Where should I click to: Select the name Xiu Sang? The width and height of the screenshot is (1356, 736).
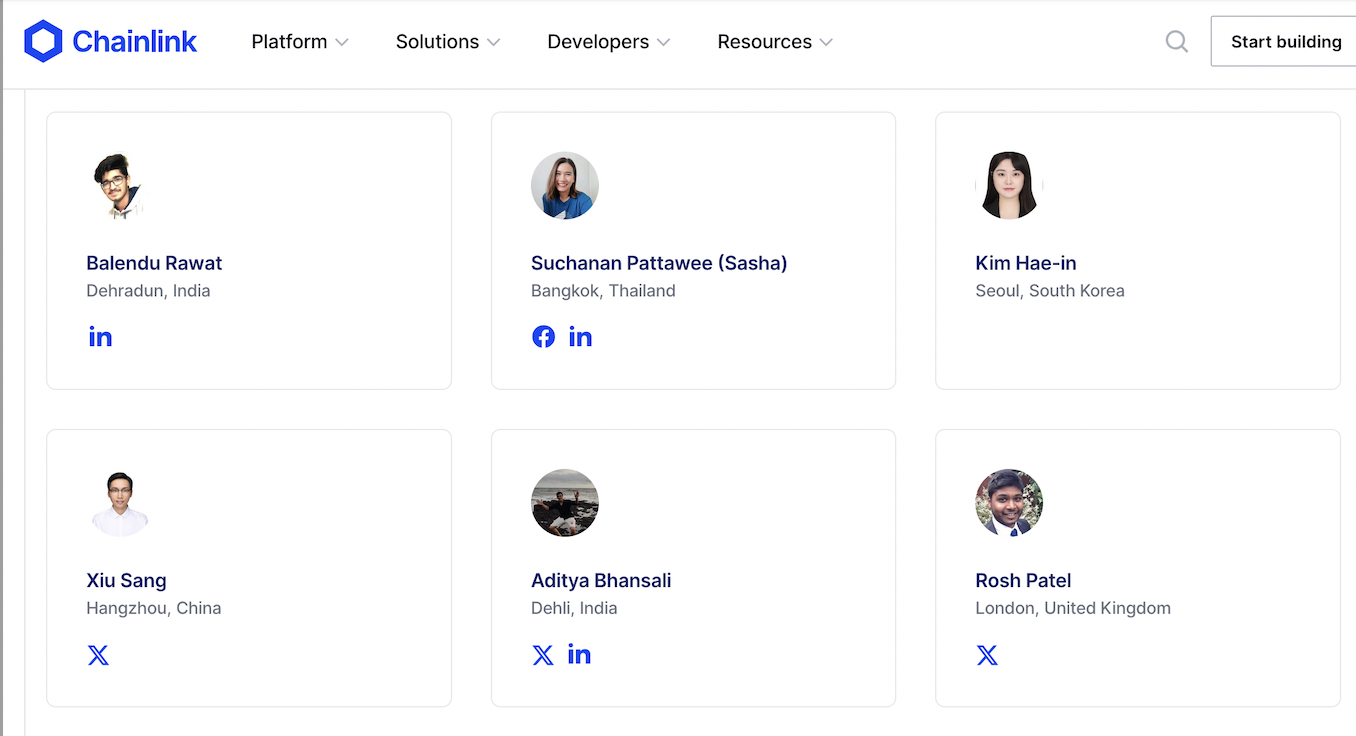click(x=126, y=580)
